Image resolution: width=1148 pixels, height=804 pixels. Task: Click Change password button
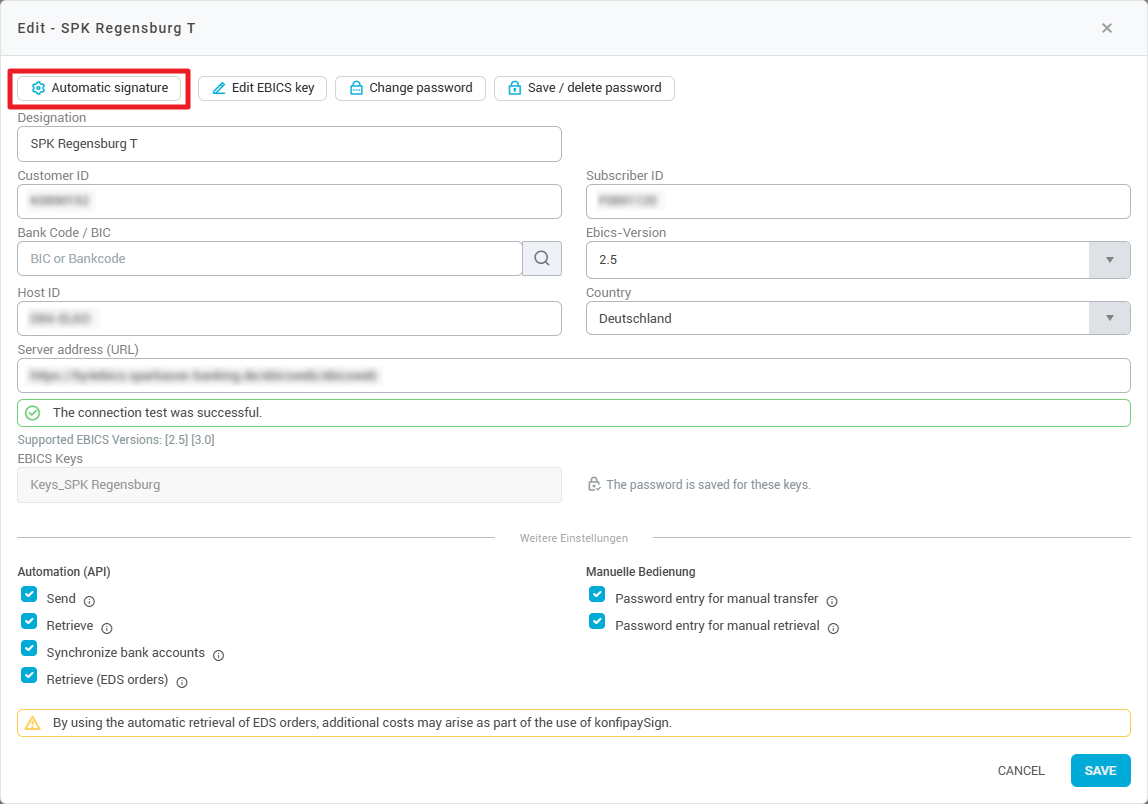pyautogui.click(x=410, y=88)
